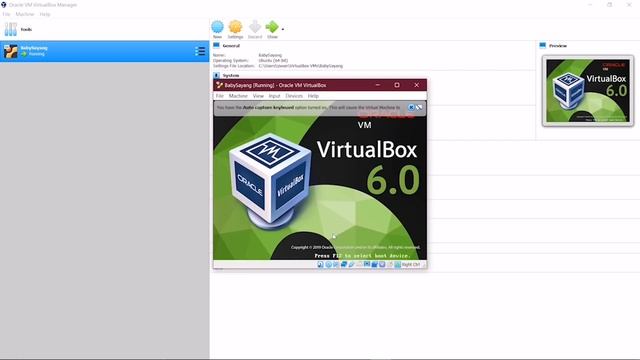Click the USB status icon in VM status bar
Viewport: 640px width, 360px height.
pos(351,264)
